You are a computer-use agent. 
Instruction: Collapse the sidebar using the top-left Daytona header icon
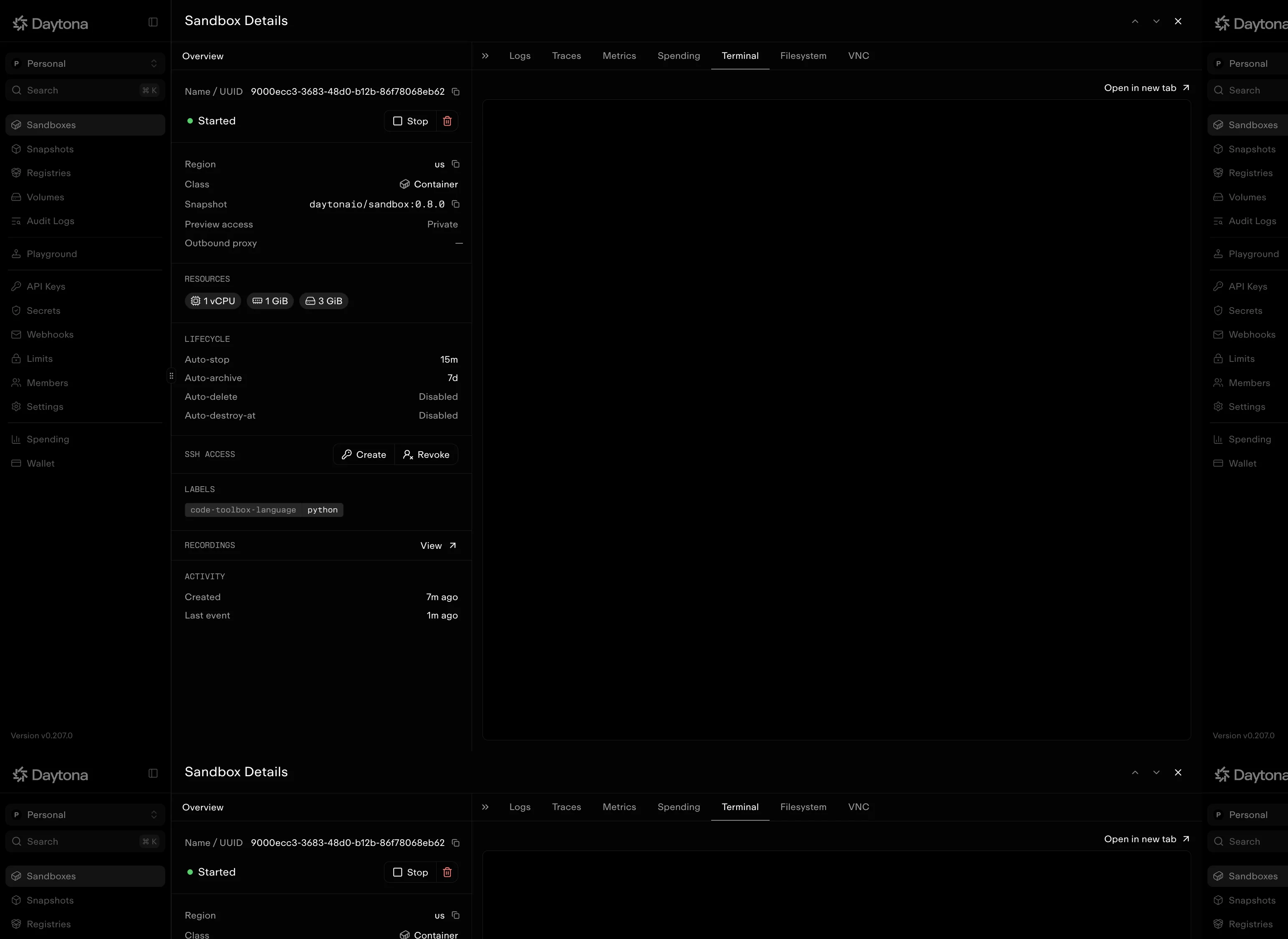click(153, 22)
